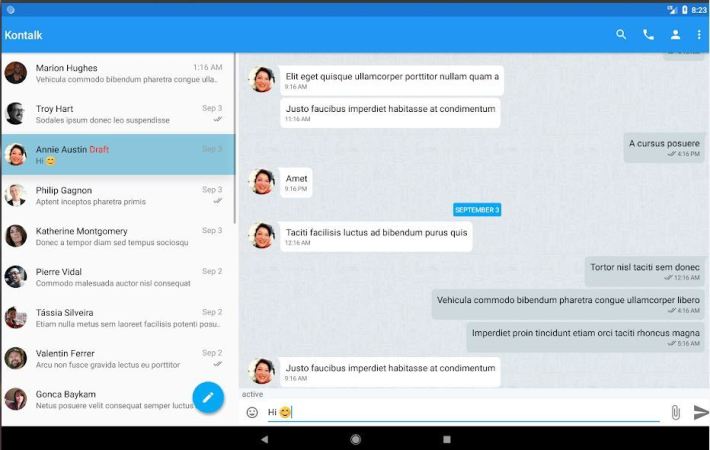This screenshot has height=450, width=710.
Task: Open search in the Kontalk toolbar
Action: (x=621, y=34)
